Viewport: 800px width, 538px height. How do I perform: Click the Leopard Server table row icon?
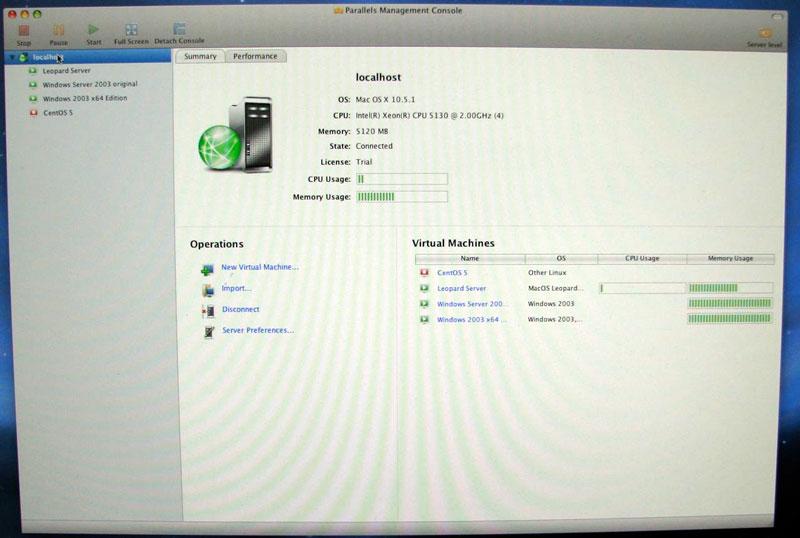tap(424, 288)
